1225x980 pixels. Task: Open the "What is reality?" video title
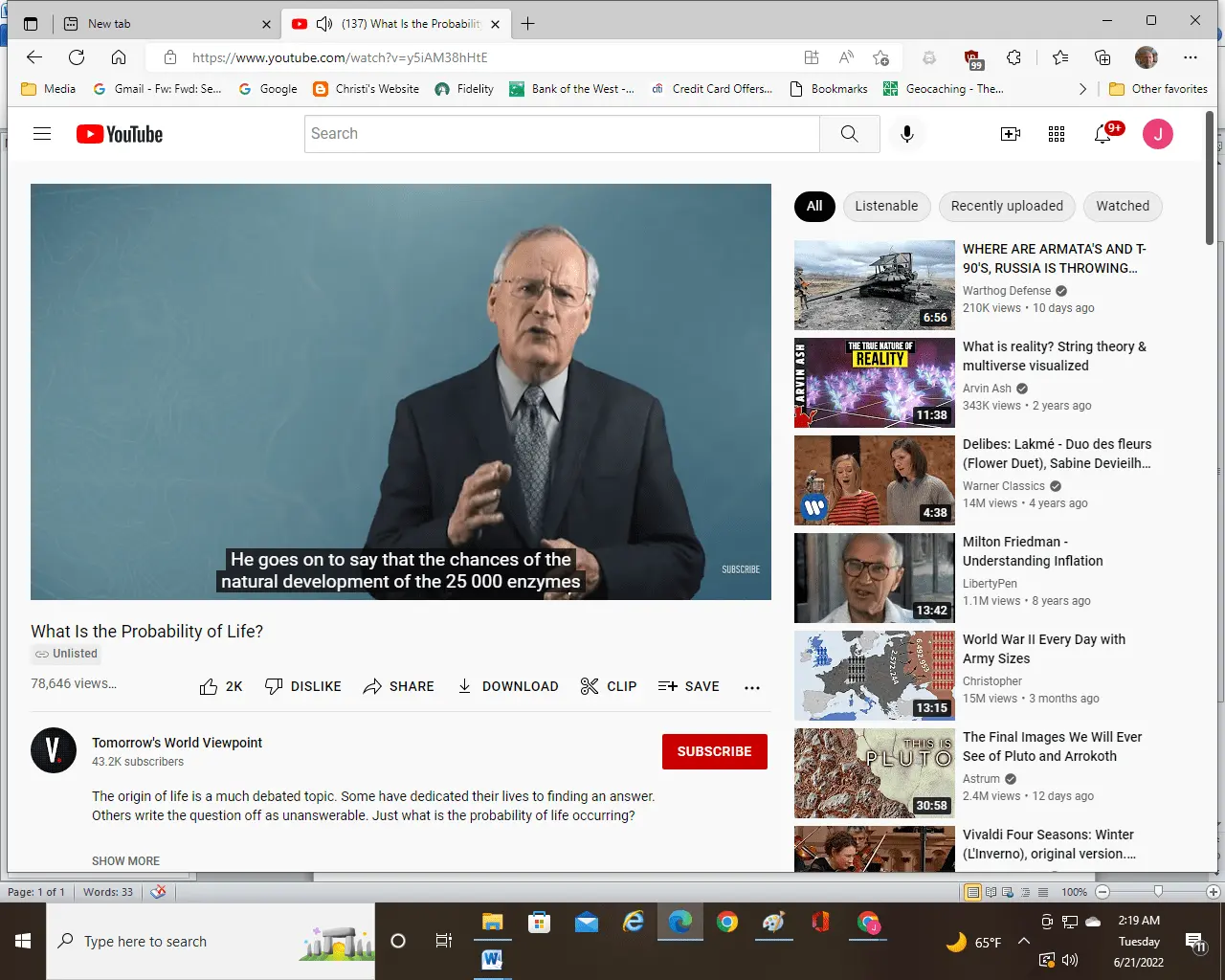pyautogui.click(x=1054, y=356)
